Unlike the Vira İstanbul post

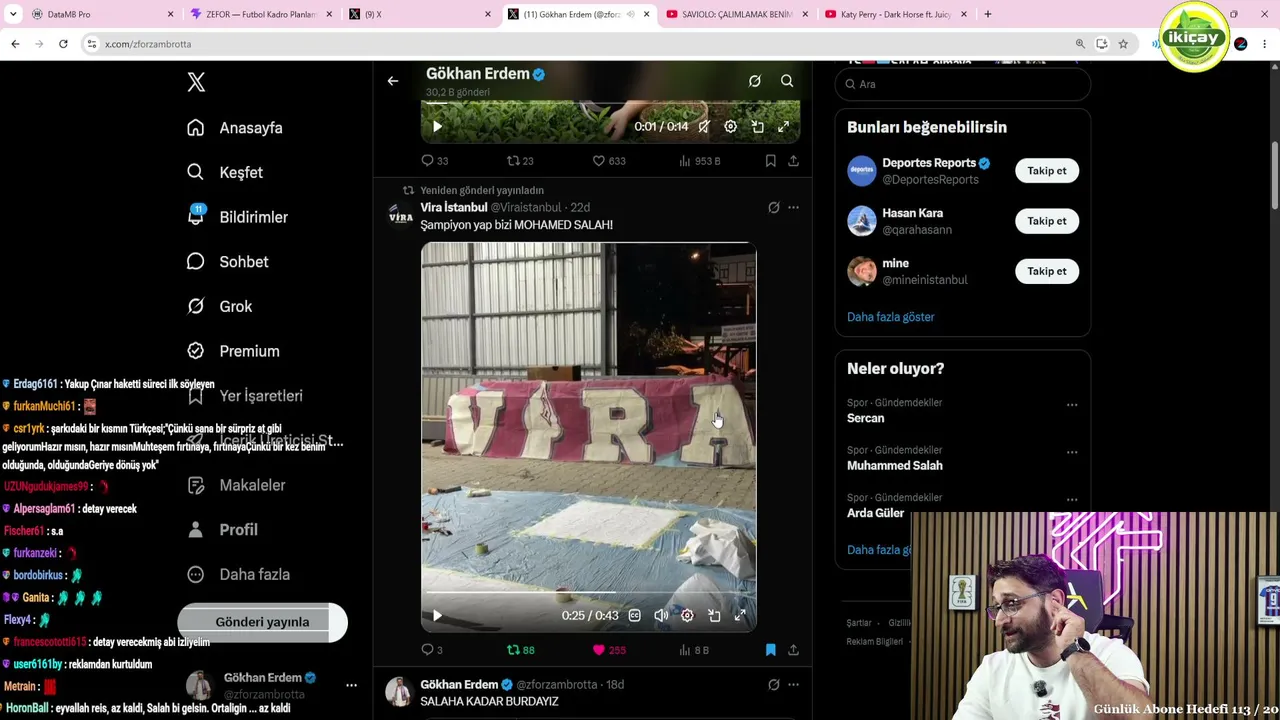point(609,650)
